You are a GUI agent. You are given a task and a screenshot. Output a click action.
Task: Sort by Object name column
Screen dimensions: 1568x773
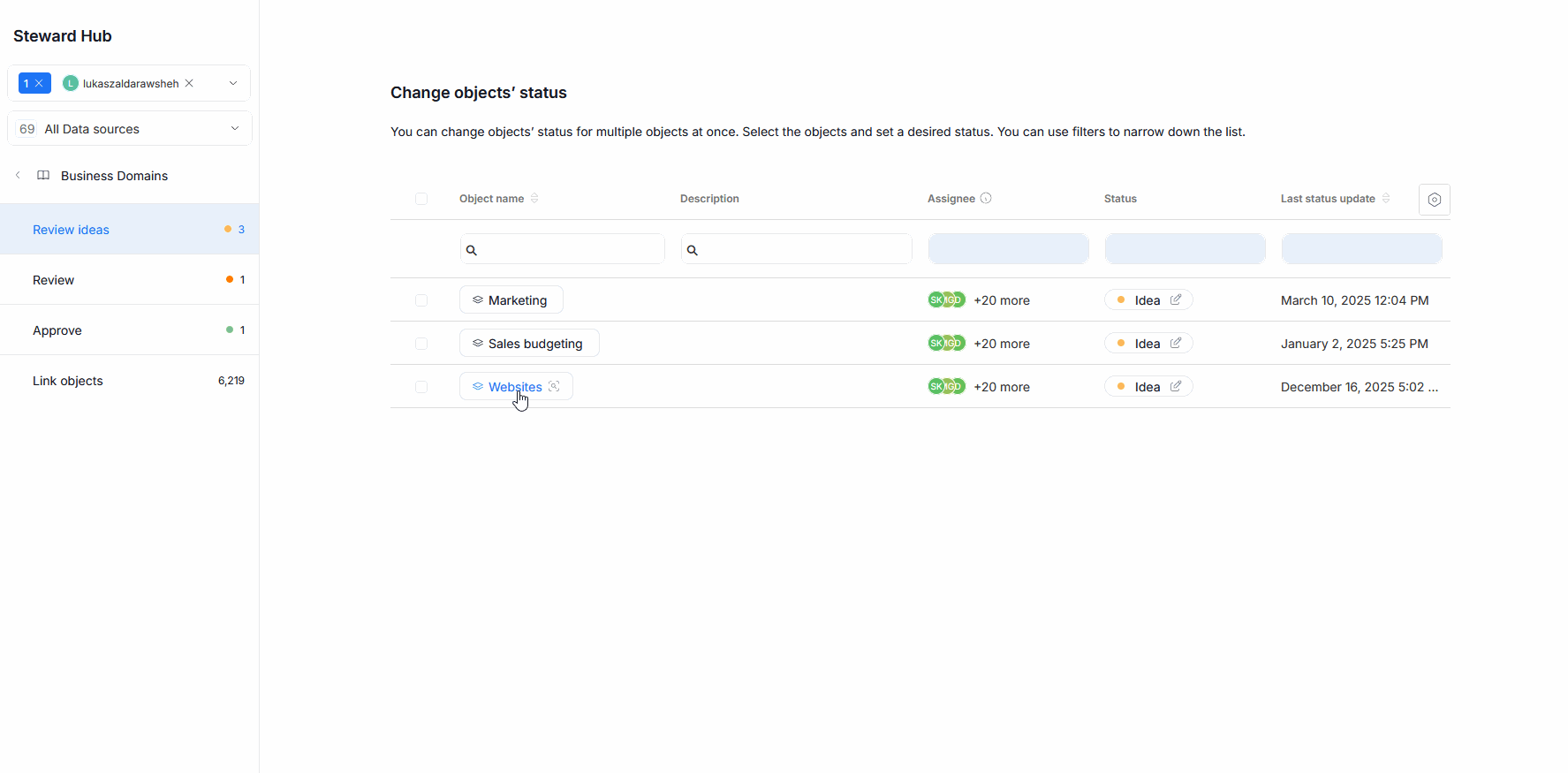click(534, 199)
